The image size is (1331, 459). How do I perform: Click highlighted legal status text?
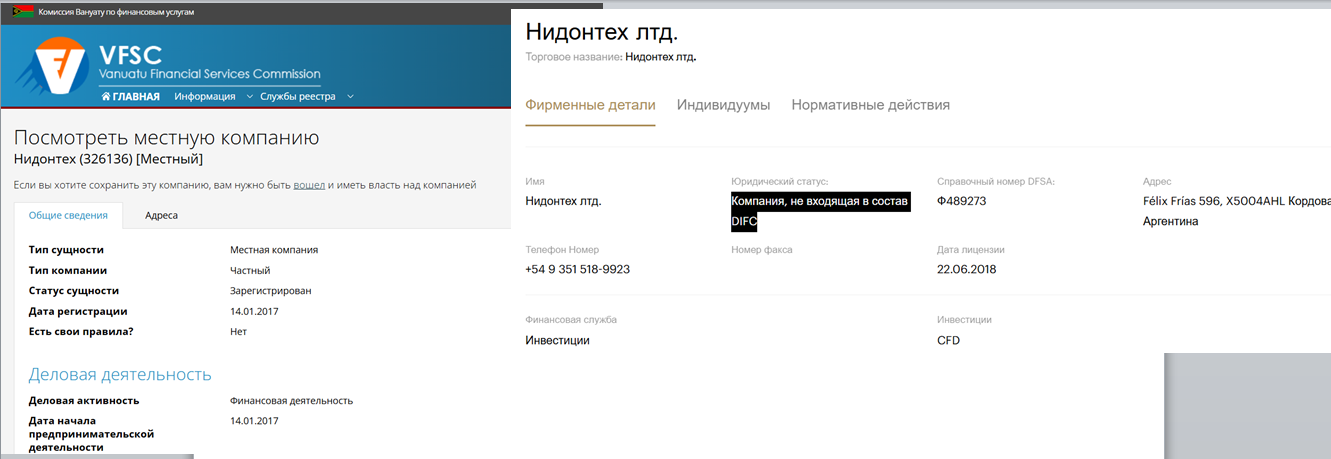point(820,212)
